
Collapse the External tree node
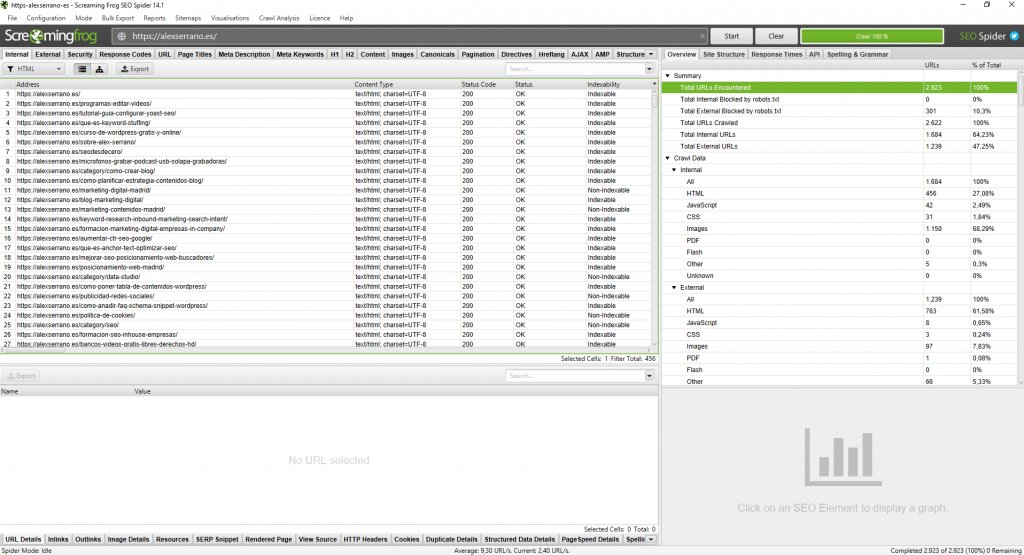pos(674,287)
